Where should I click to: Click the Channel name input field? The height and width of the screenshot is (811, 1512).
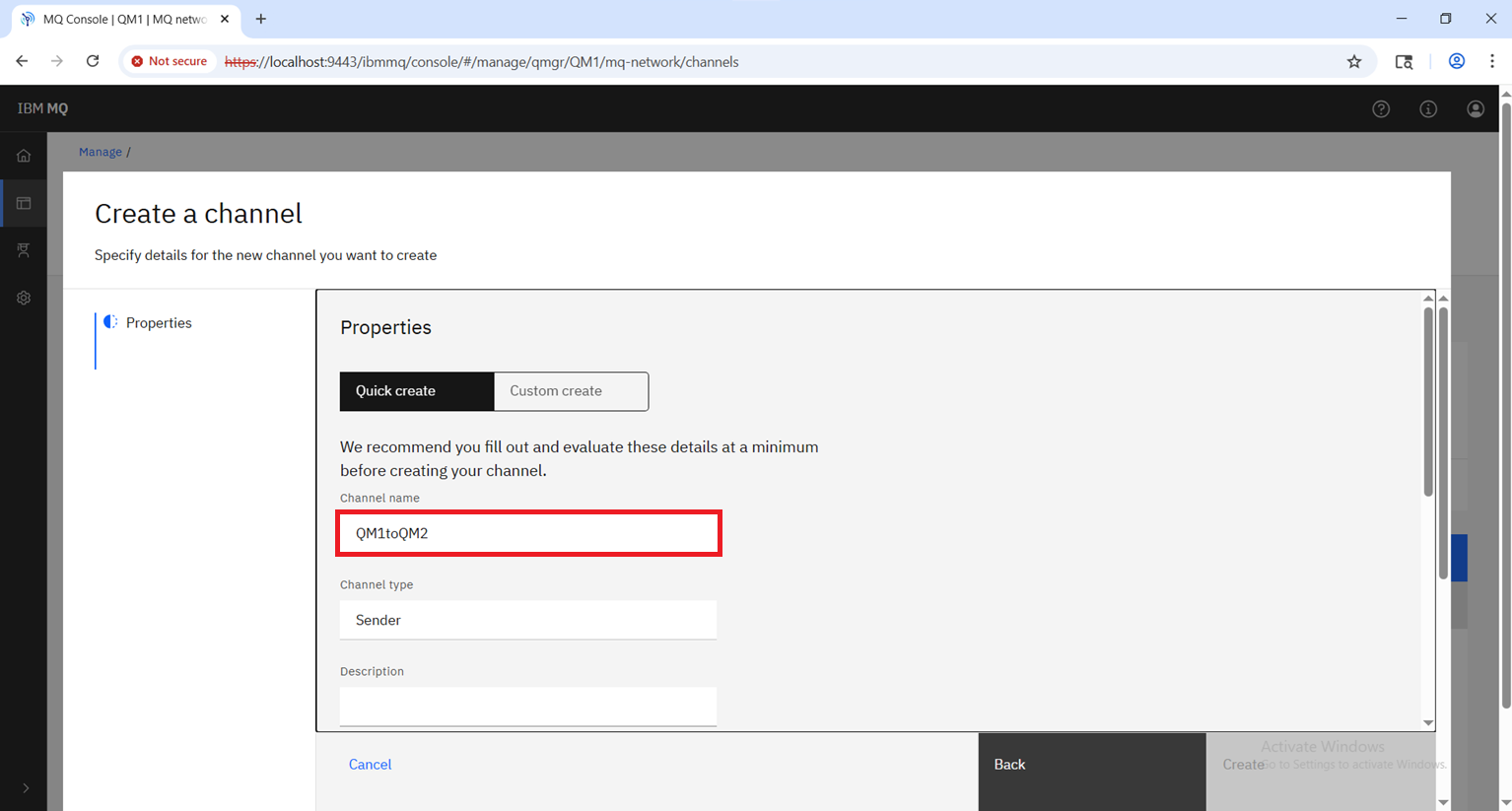tap(528, 533)
